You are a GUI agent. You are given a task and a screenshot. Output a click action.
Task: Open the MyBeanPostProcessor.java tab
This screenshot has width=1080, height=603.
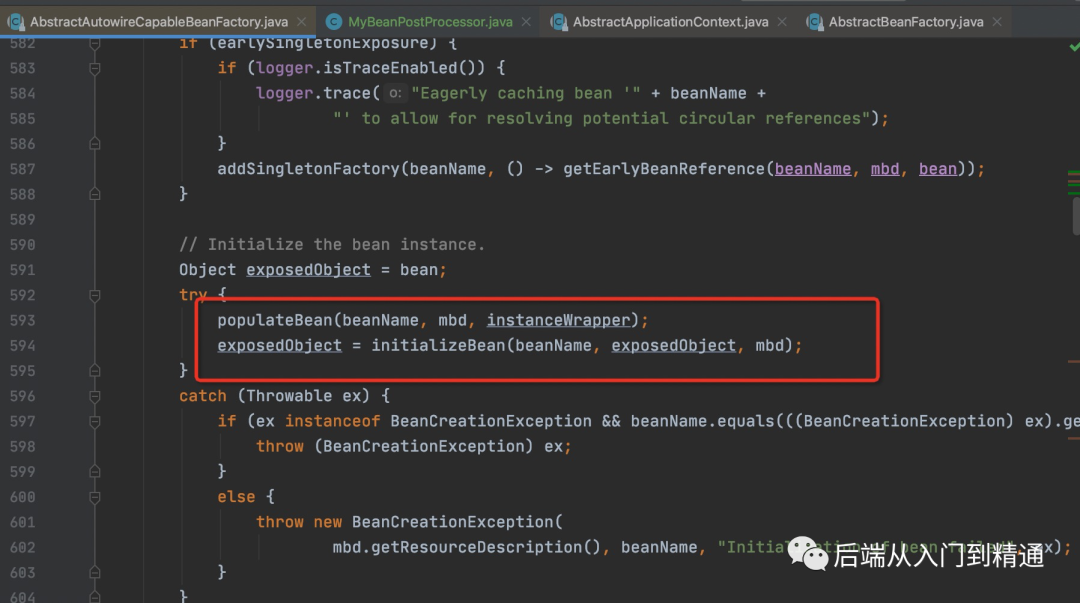click(430, 22)
